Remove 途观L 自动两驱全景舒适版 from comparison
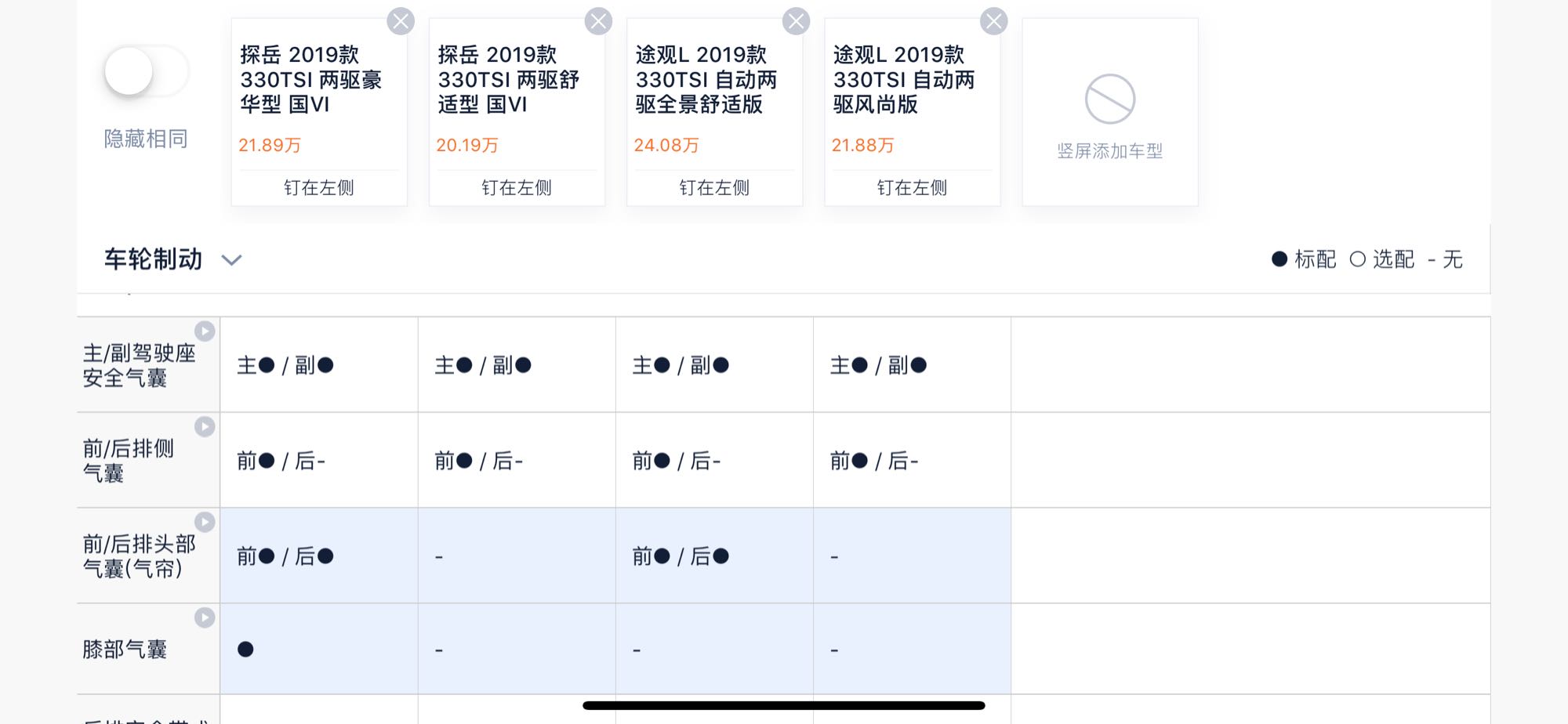Image resolution: width=1568 pixels, height=724 pixels. (x=796, y=21)
